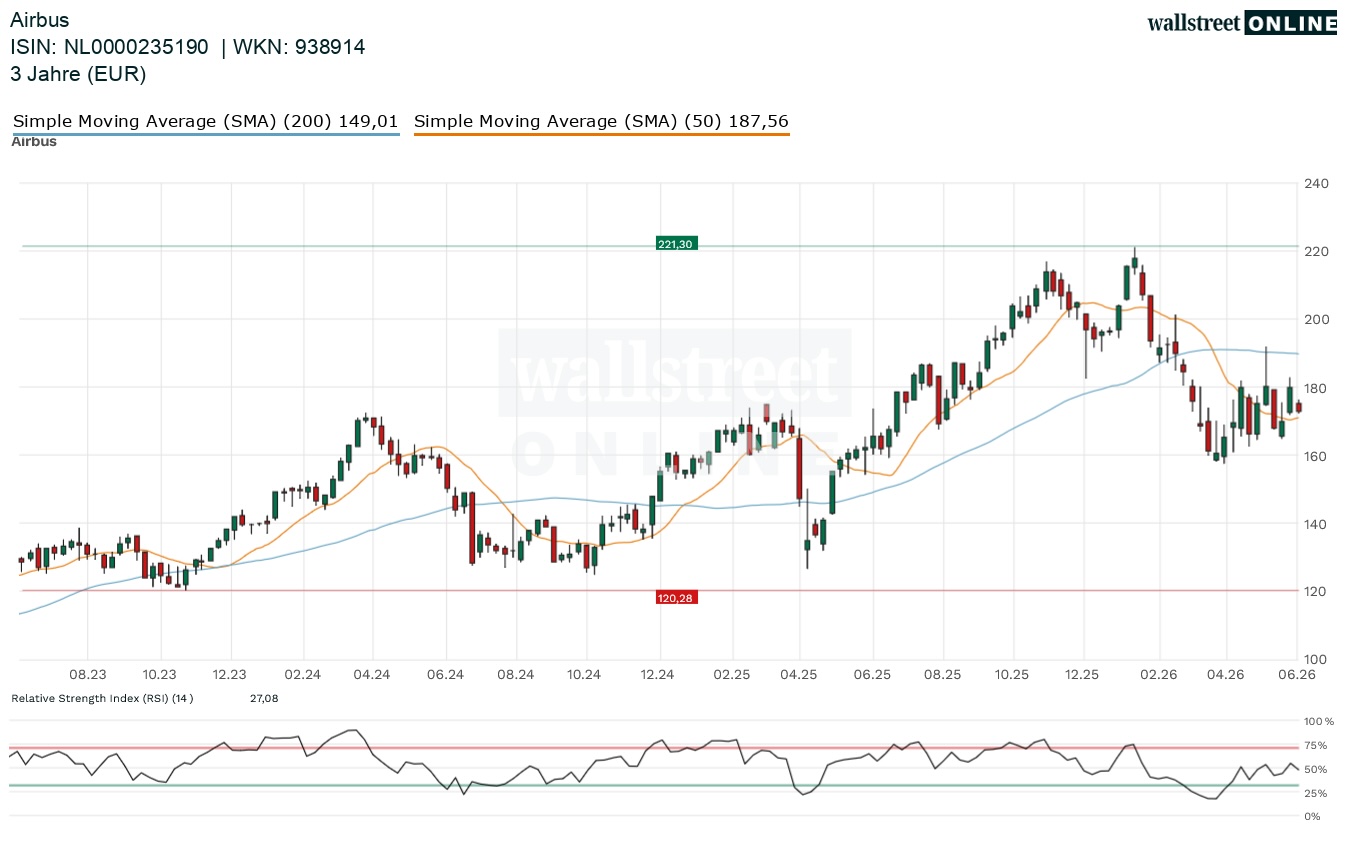Click the green 221,30 high price marker
Screen dimensions: 1349x843
[x=677, y=243]
